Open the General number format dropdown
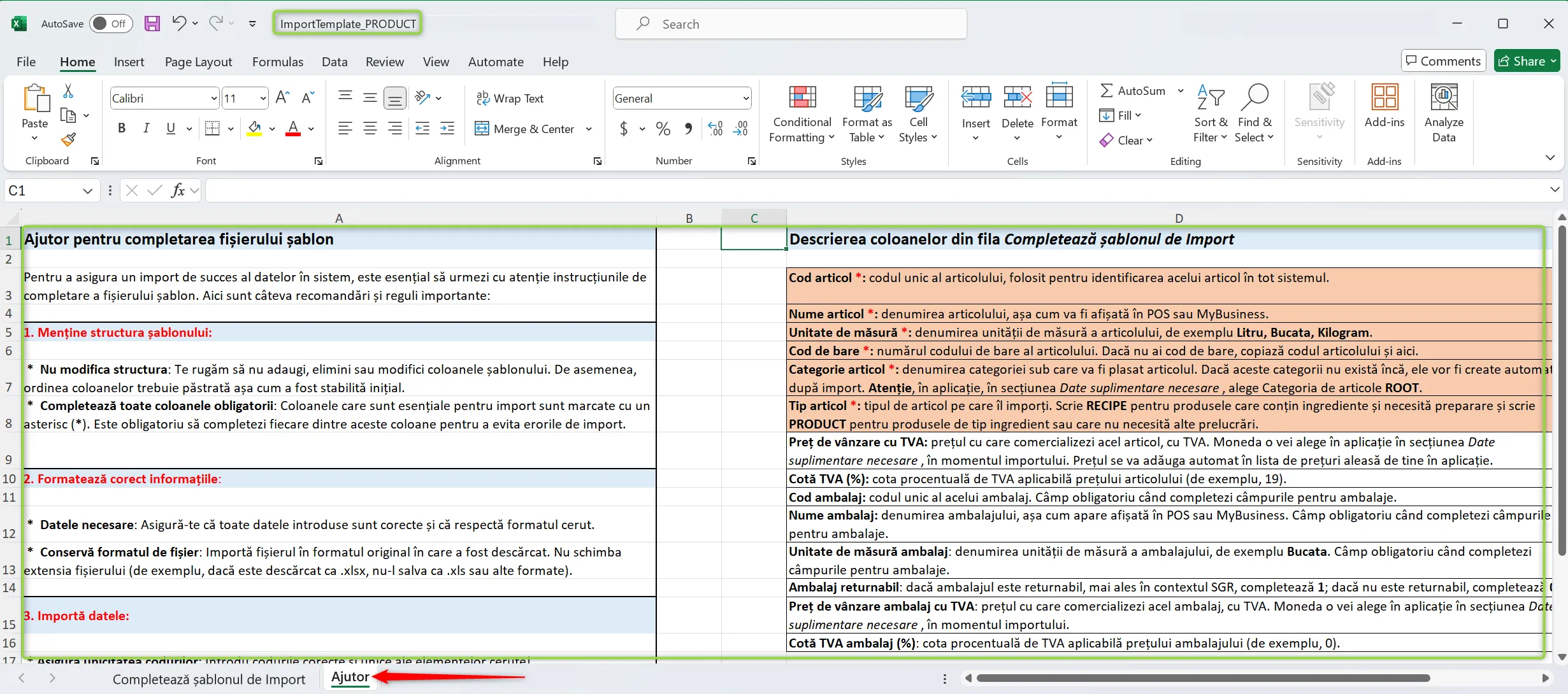1568x694 pixels. pos(745,98)
